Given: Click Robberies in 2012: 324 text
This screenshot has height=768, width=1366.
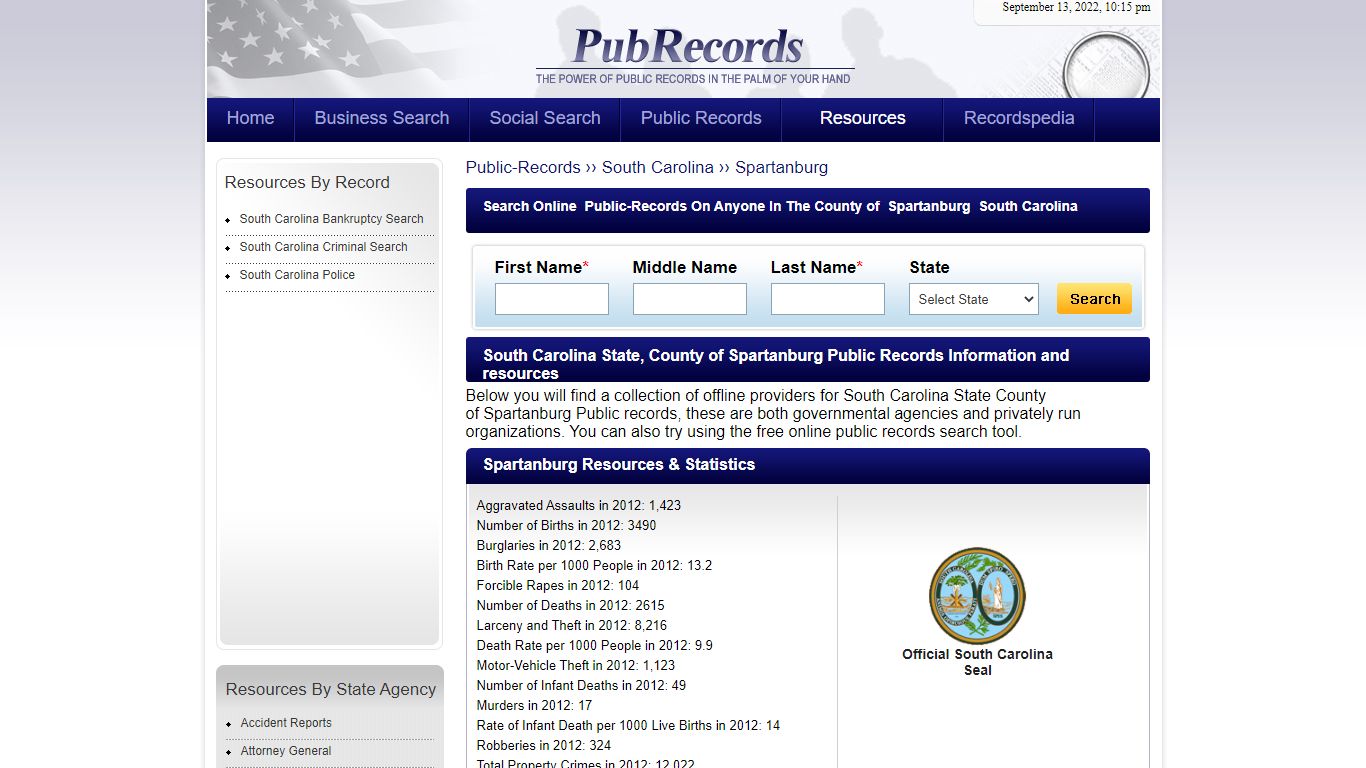Looking at the screenshot, I should [x=544, y=746].
